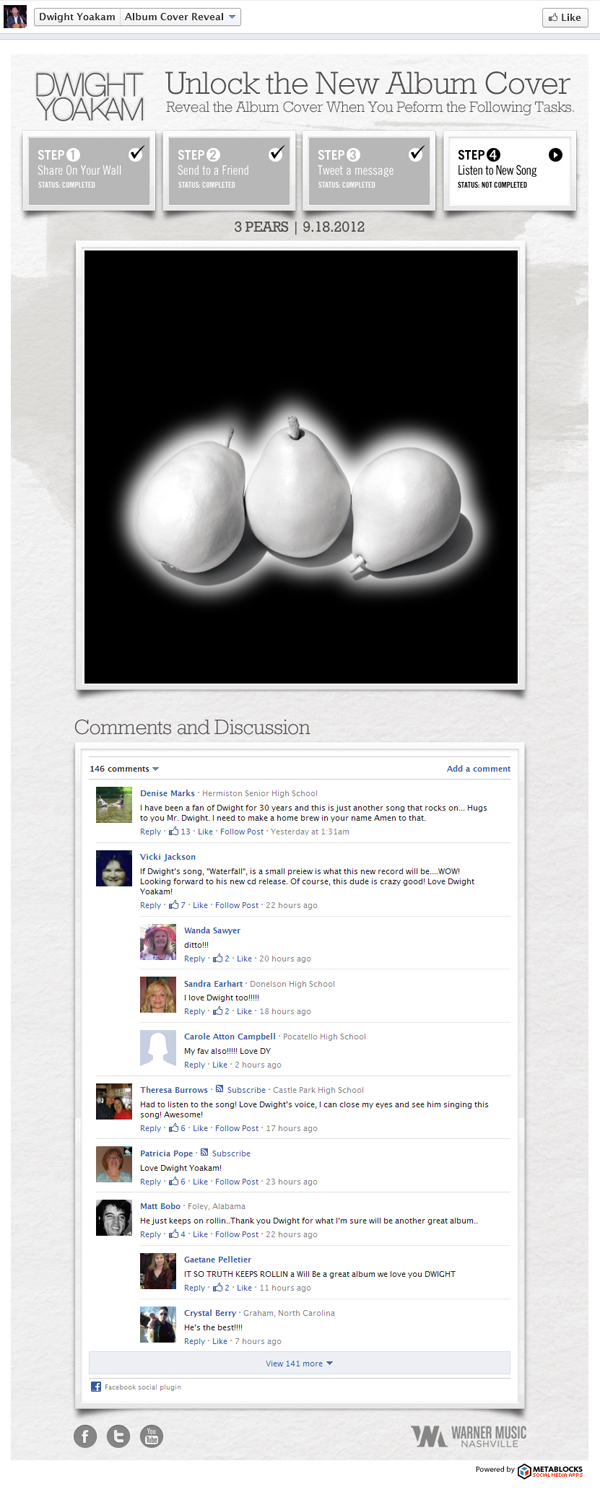Click the thumbs-up icon on Gaetane Pelletier's reply

click(x=218, y=1287)
